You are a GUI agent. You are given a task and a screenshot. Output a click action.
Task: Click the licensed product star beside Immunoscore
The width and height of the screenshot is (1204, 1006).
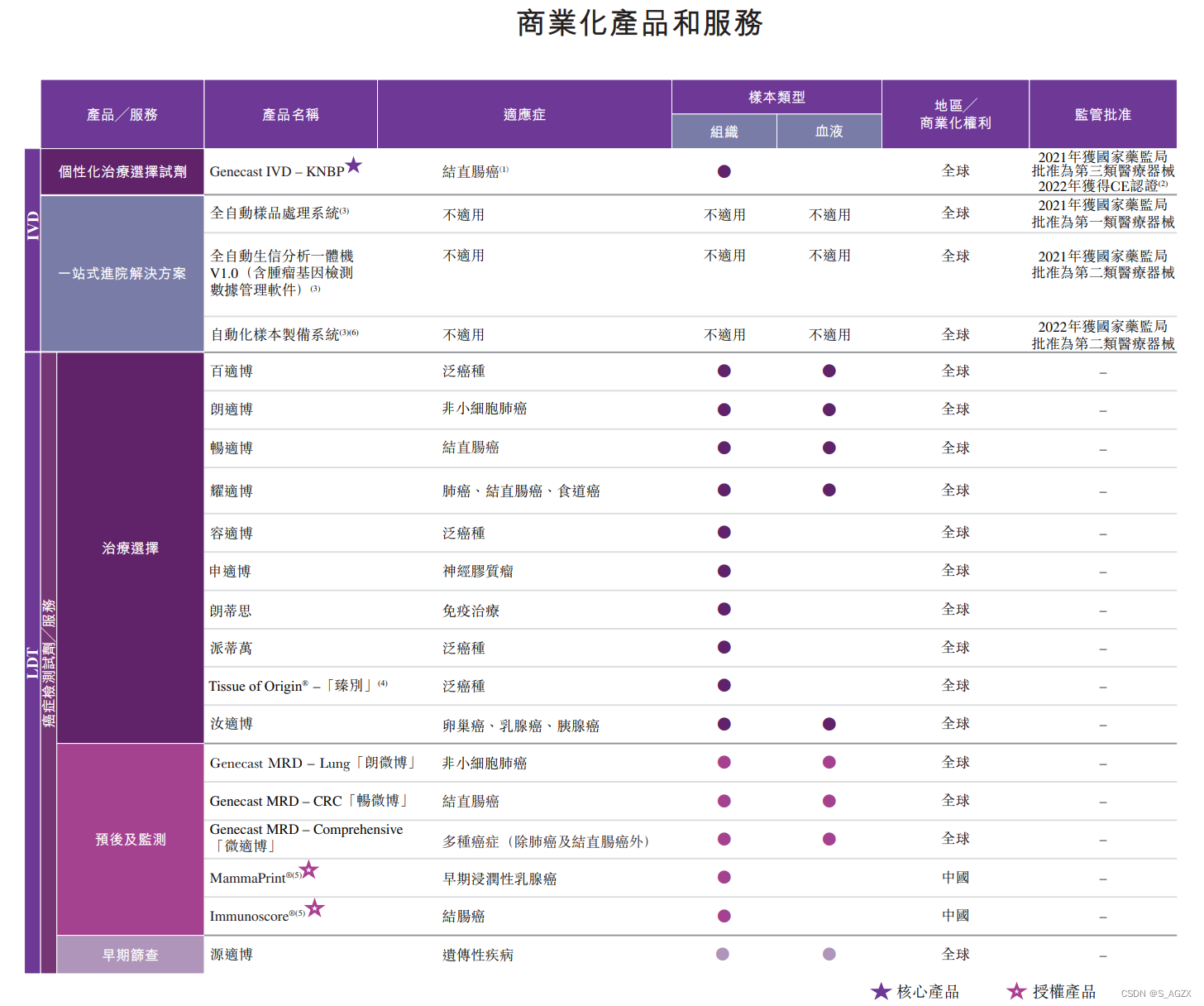[x=315, y=908]
